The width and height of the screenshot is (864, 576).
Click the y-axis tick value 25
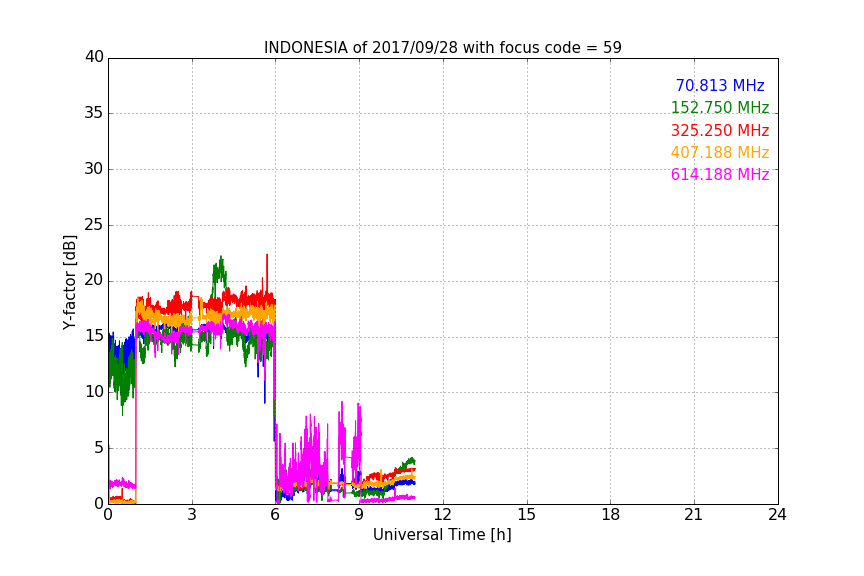point(94,224)
